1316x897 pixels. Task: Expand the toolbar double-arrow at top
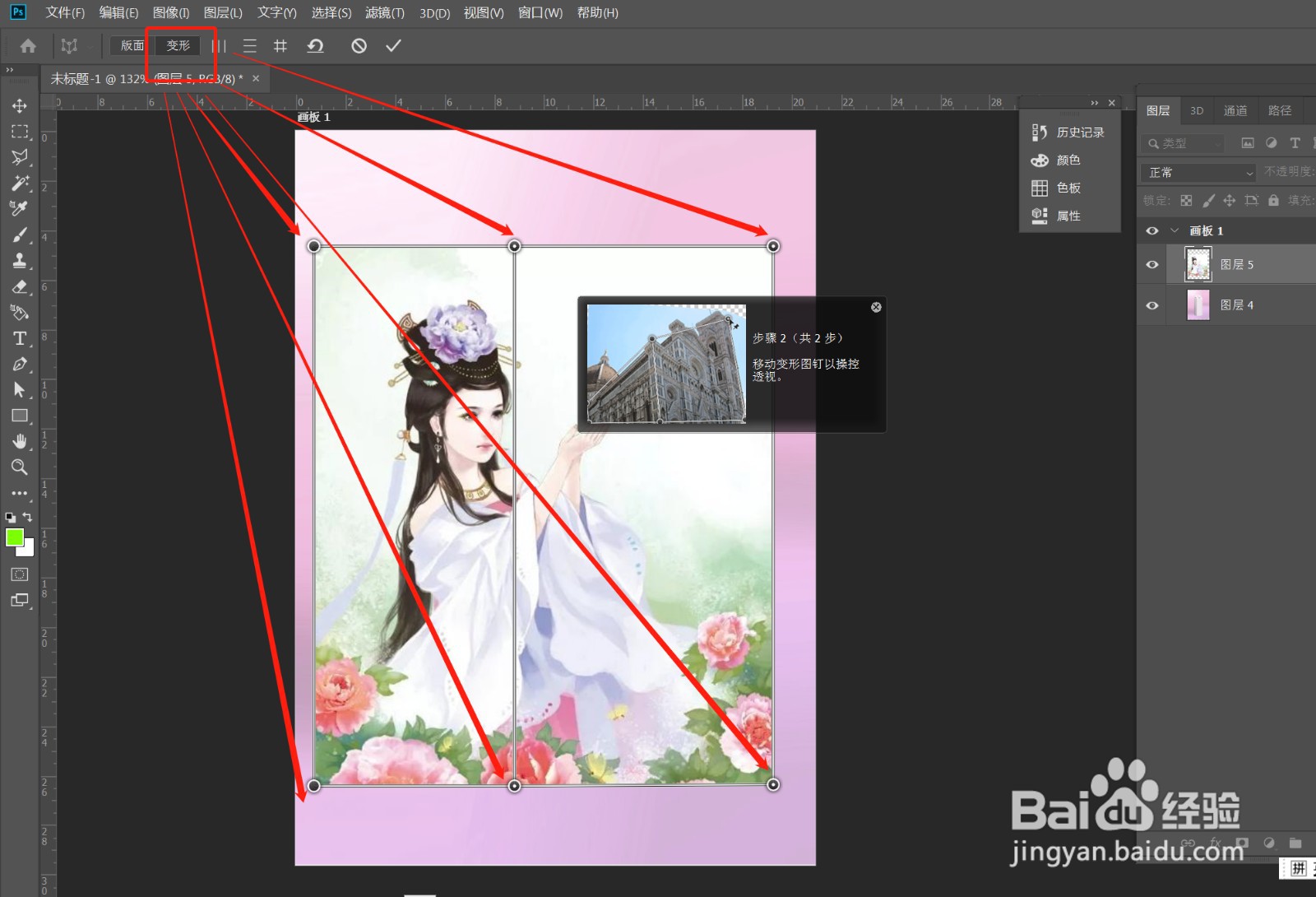[9, 70]
